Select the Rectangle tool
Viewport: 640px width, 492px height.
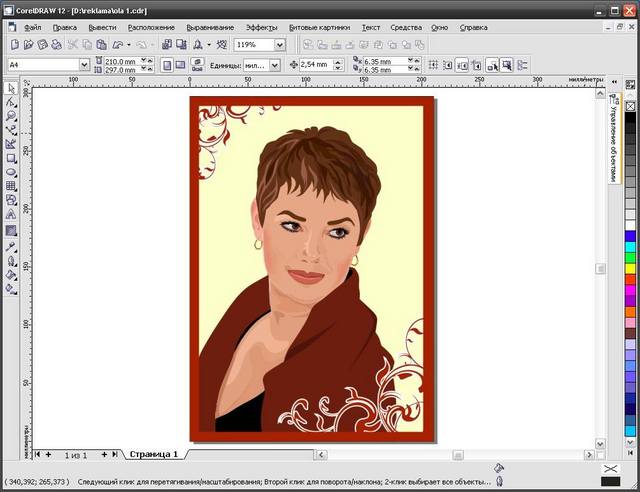(11, 158)
